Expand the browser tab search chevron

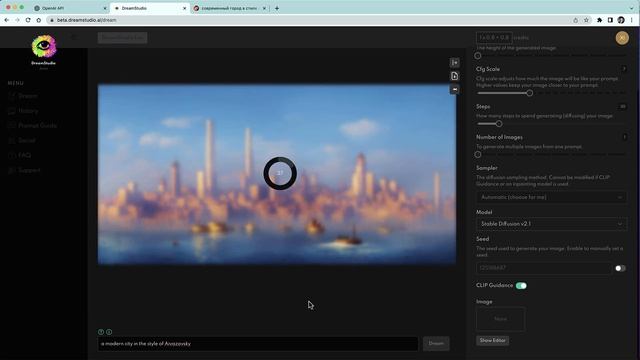point(631,8)
